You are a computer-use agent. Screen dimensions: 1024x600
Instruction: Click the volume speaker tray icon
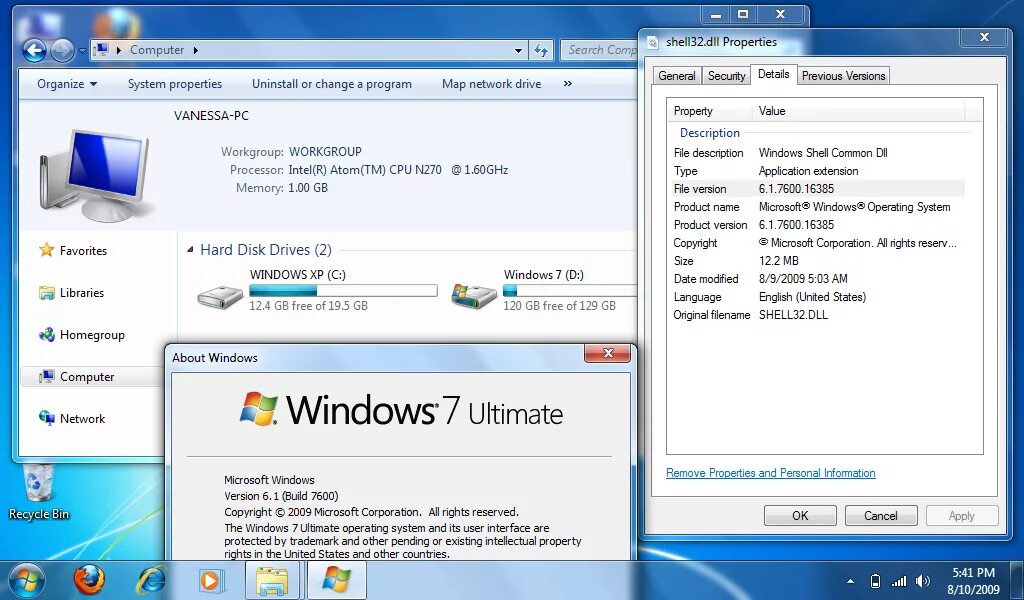(x=923, y=580)
